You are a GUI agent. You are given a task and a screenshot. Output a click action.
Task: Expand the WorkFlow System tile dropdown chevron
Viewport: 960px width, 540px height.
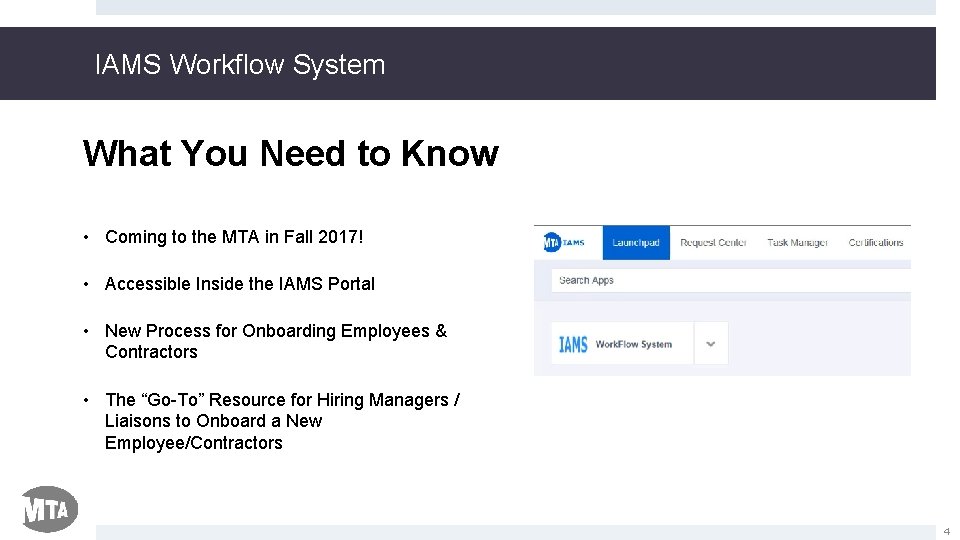(711, 343)
